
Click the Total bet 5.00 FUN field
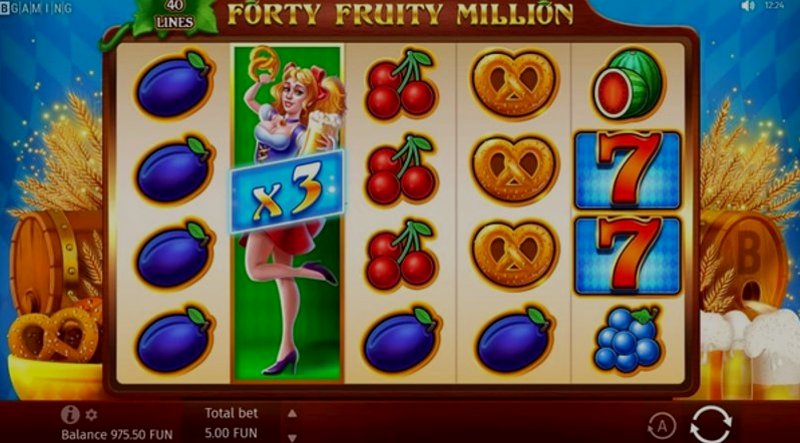point(232,423)
